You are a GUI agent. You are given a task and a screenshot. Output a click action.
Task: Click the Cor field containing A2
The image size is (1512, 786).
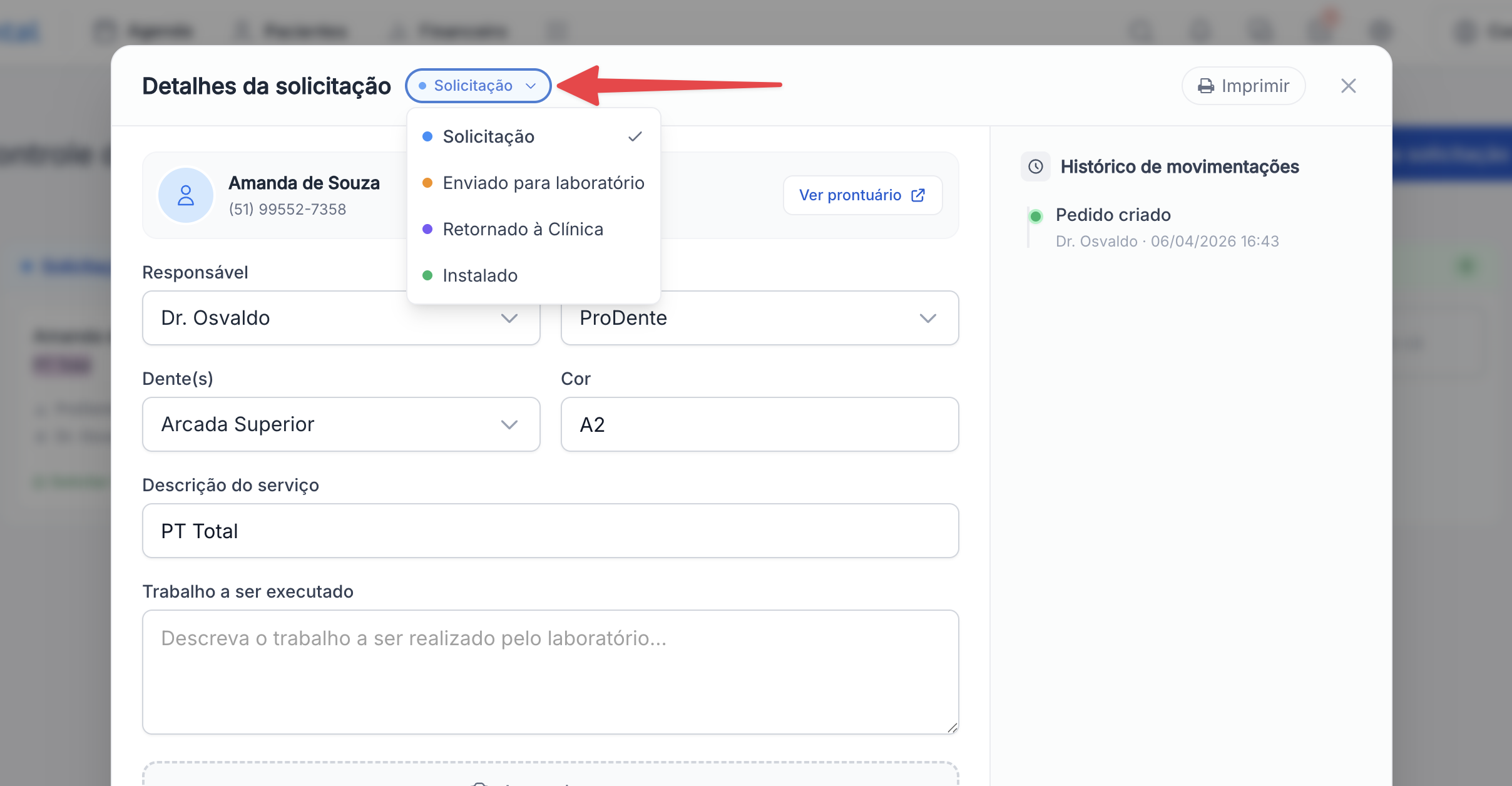(759, 424)
